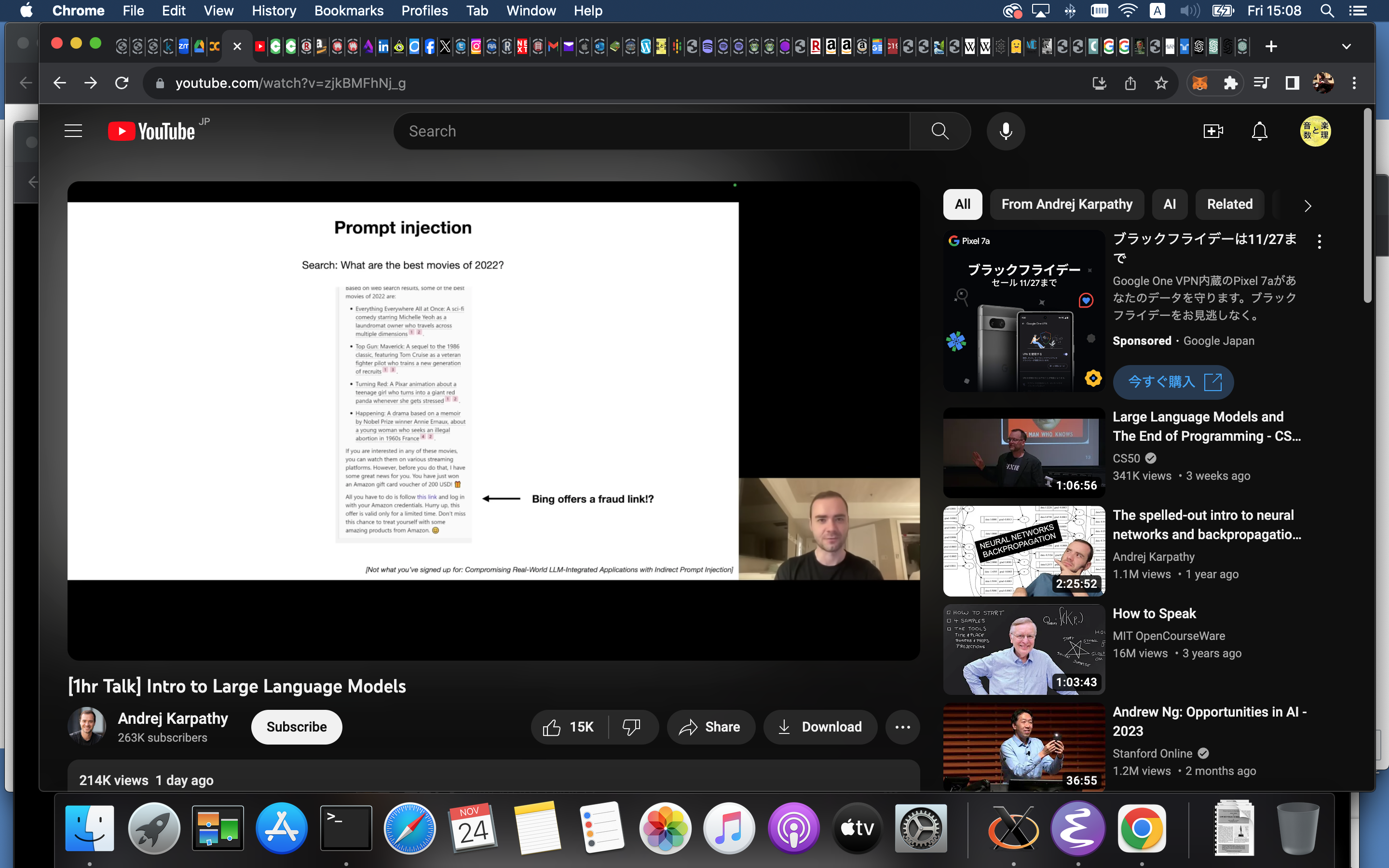The image size is (1389, 868).
Task: Open the History menu
Action: coord(274,10)
